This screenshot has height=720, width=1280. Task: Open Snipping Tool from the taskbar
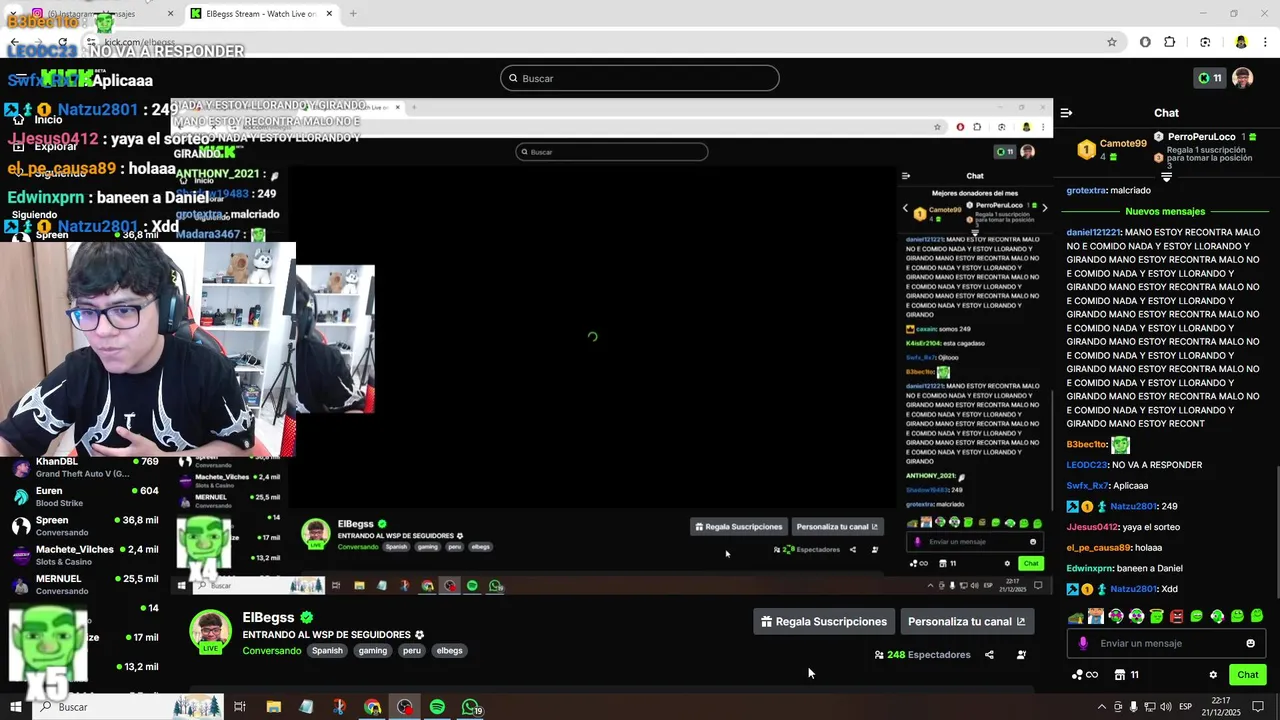339,707
